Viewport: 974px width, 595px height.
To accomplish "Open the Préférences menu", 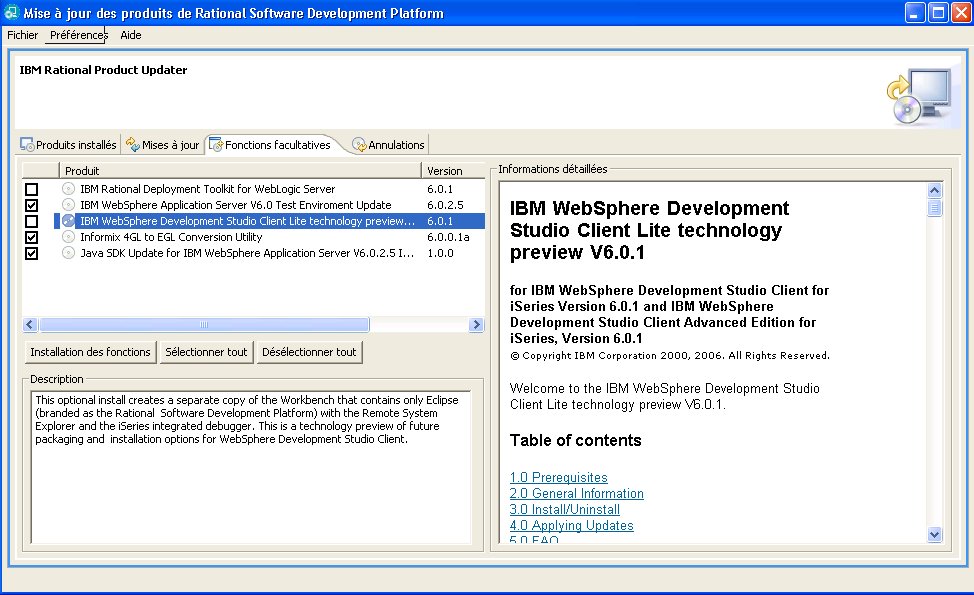I will [x=79, y=35].
